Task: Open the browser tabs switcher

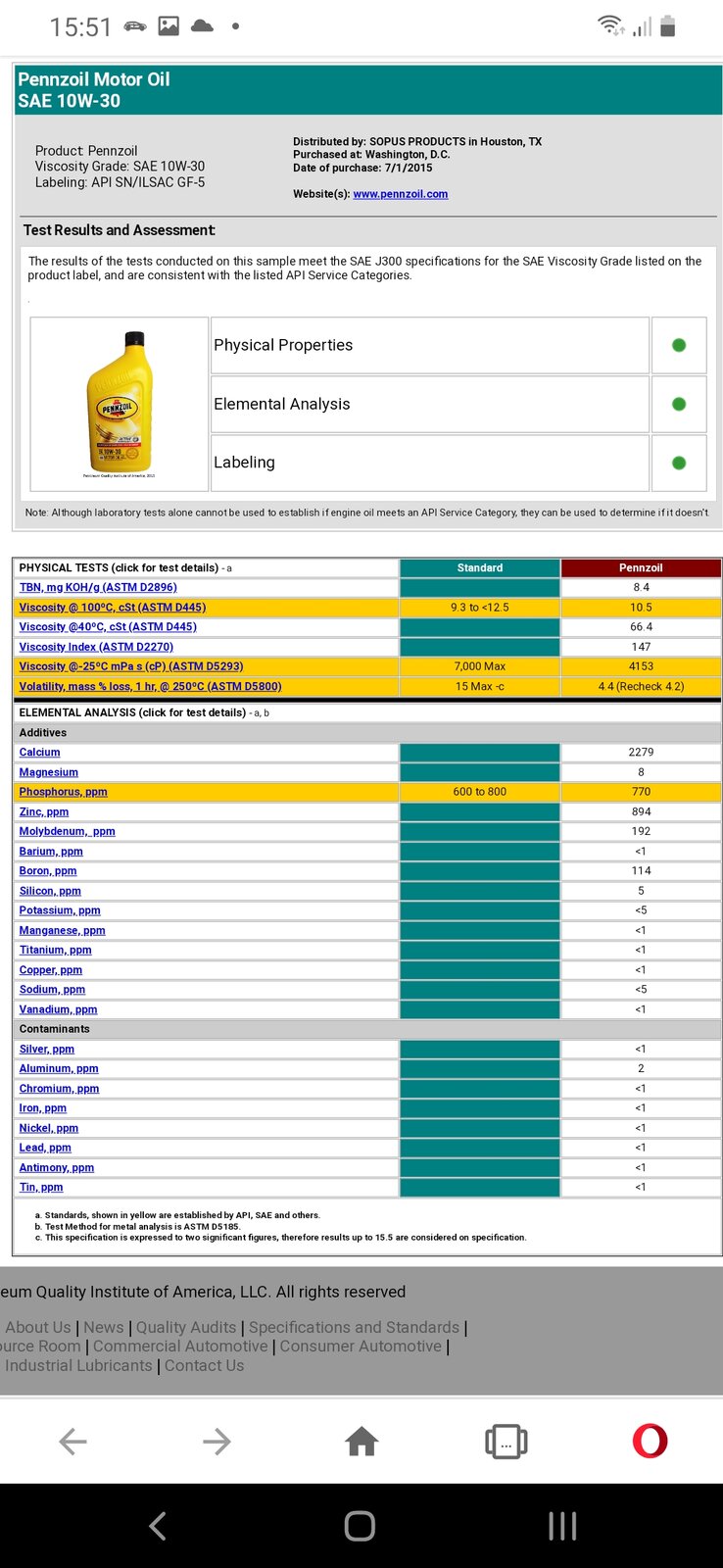Action: 506,1442
